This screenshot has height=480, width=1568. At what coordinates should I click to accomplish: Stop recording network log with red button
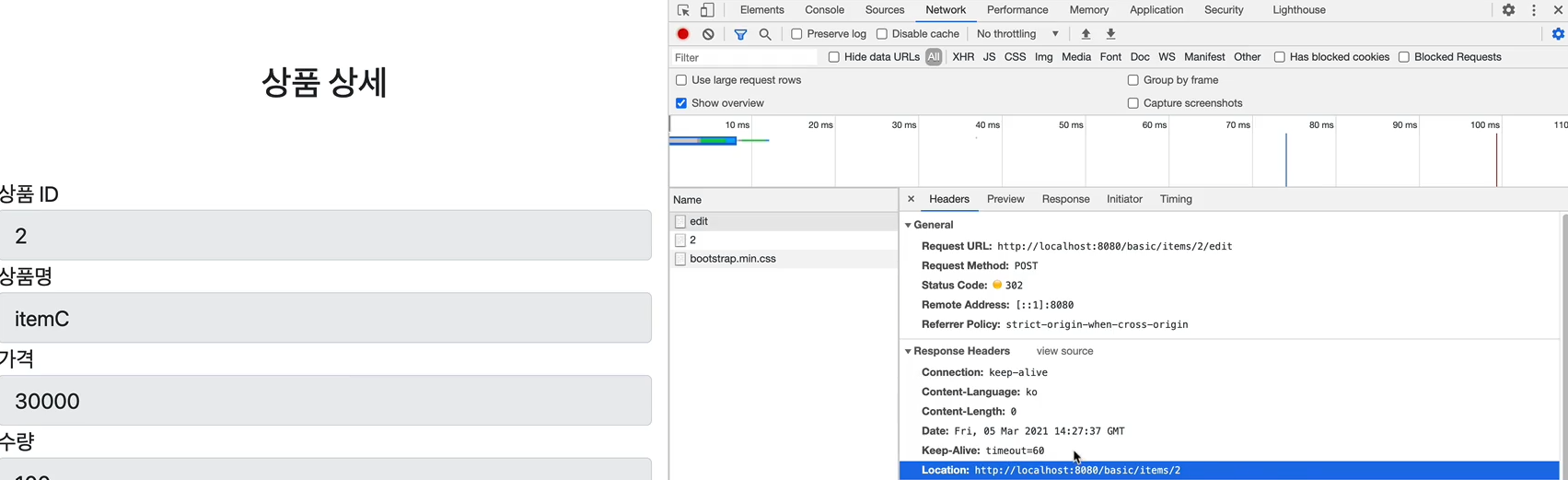[683, 34]
